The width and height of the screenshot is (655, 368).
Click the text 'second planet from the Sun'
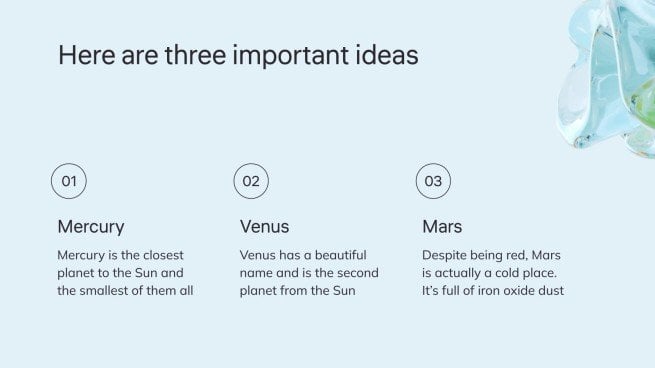(x=309, y=282)
